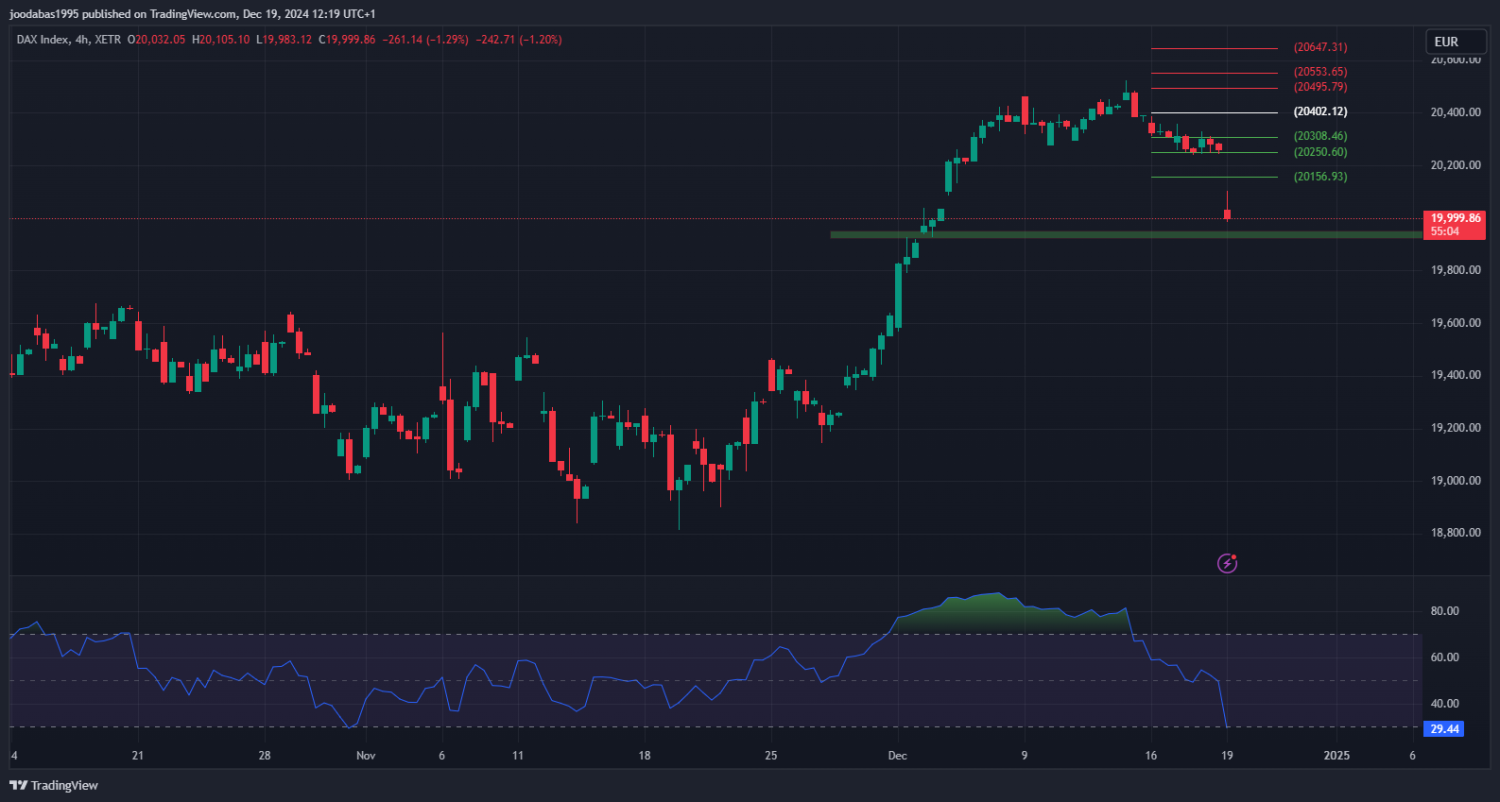Click the Nov label on time axis
The image size is (1500, 802).
point(366,756)
